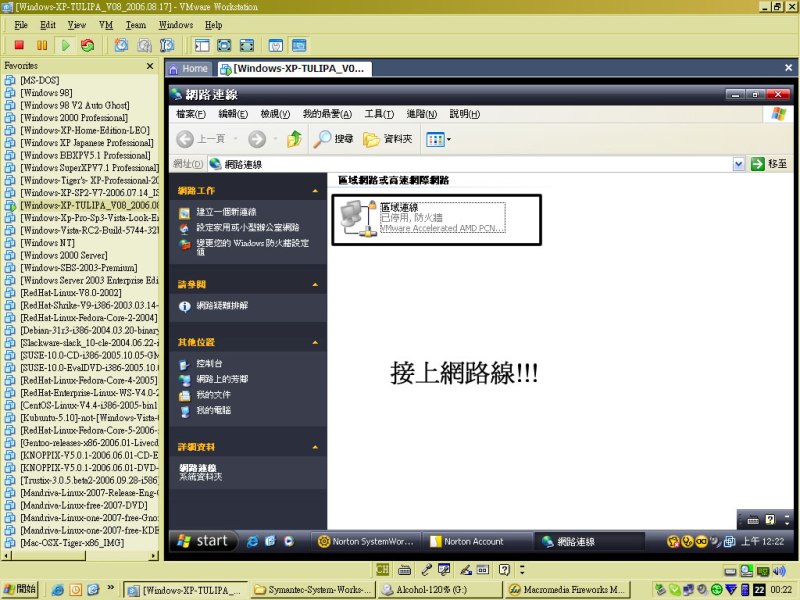Collapse the 請參閱 section
The height and width of the screenshot is (600, 800).
click(x=315, y=285)
